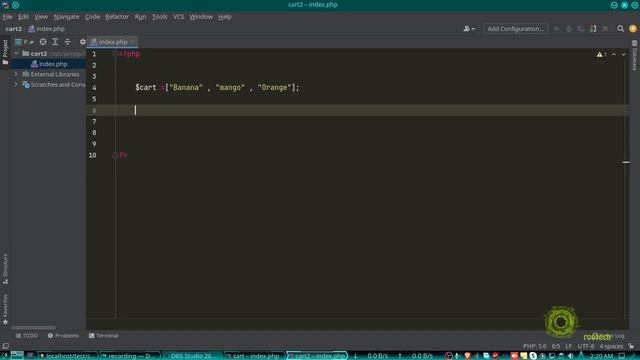Click the Project panel horizontal scrollbar
Viewport: 640px width, 360px height.
[33, 327]
